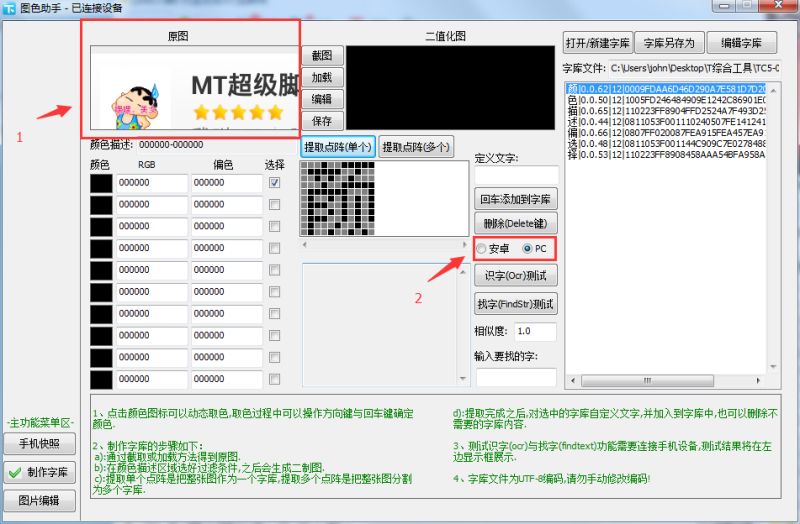Click the result box scroll-down arrow
The image size is (800, 524).
click(x=463, y=379)
